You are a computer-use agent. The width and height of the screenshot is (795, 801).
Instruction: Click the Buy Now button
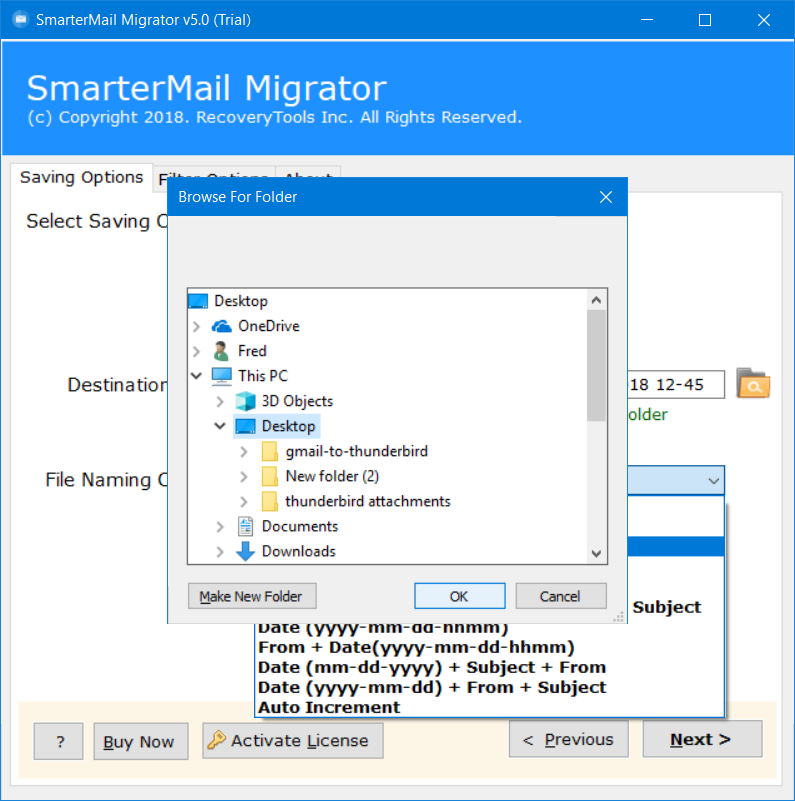141,741
